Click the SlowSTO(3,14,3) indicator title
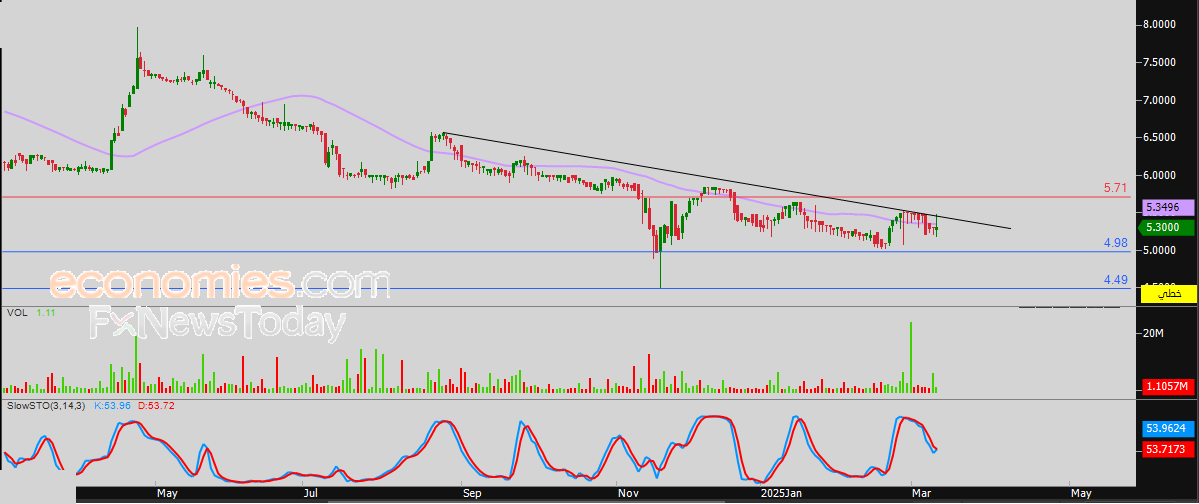1199x504 pixels. click(x=44, y=405)
